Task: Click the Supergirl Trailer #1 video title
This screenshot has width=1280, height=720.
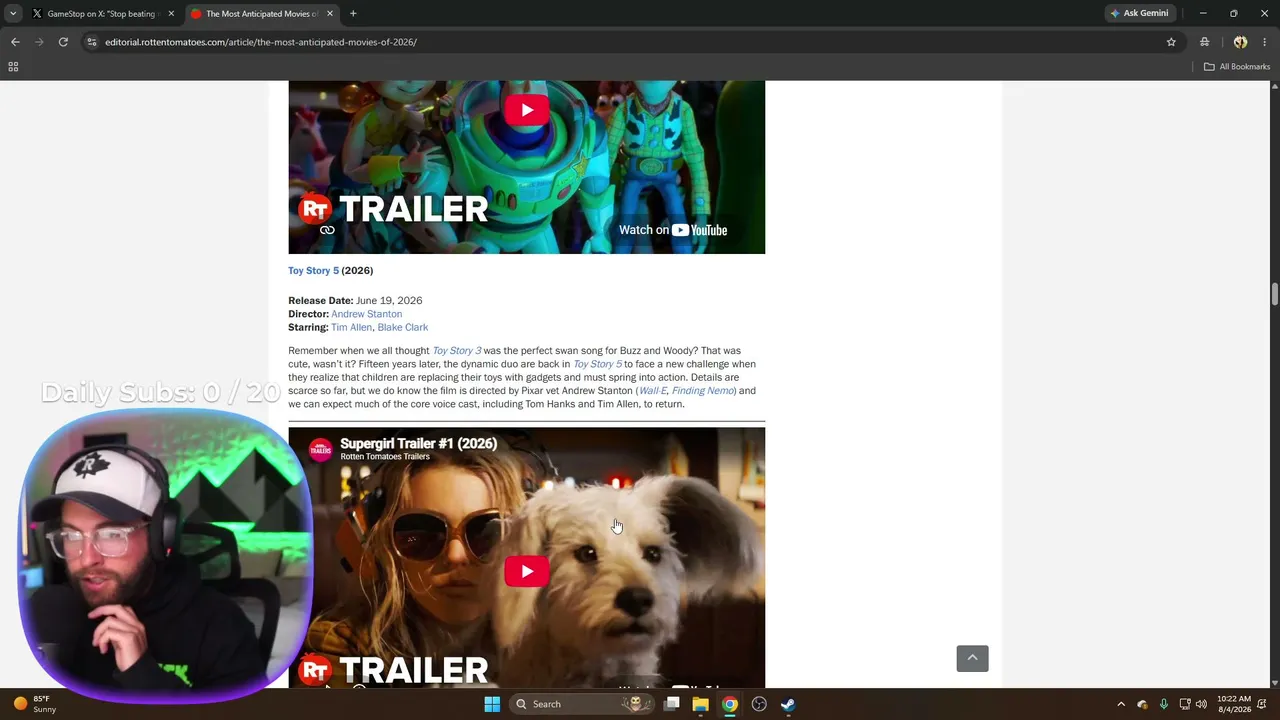Action: click(x=418, y=444)
